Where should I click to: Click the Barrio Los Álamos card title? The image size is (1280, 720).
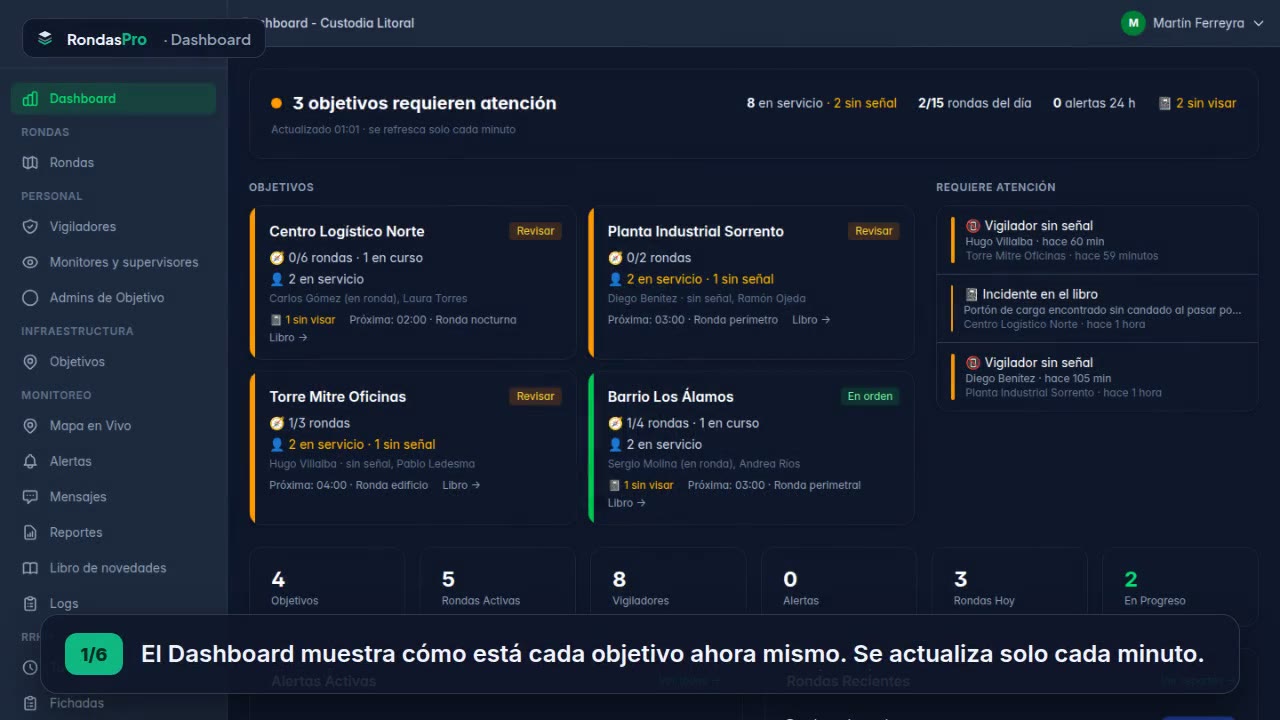coord(671,396)
